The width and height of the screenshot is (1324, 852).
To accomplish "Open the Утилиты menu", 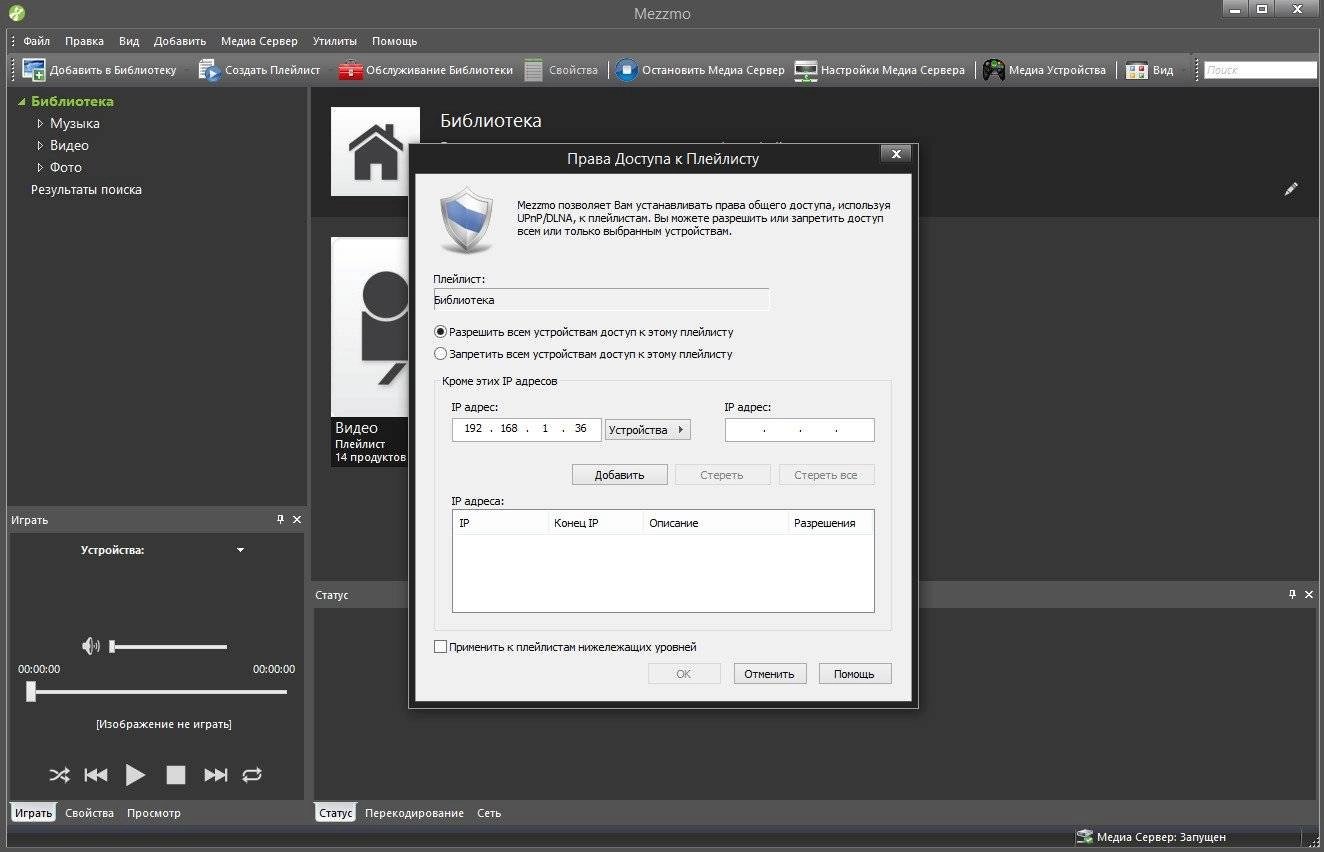I will pyautogui.click(x=335, y=41).
